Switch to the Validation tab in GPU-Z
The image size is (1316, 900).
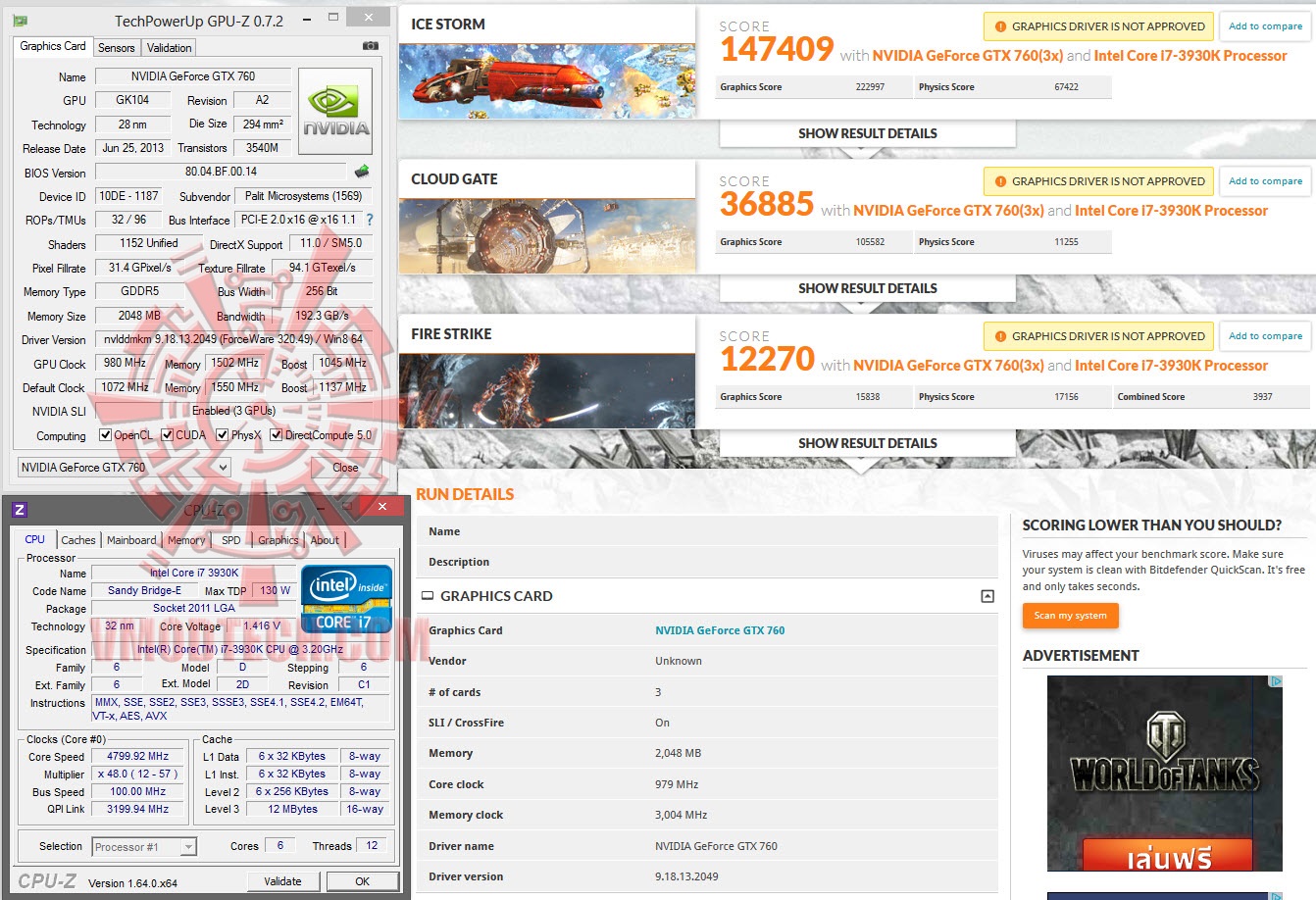click(x=170, y=48)
